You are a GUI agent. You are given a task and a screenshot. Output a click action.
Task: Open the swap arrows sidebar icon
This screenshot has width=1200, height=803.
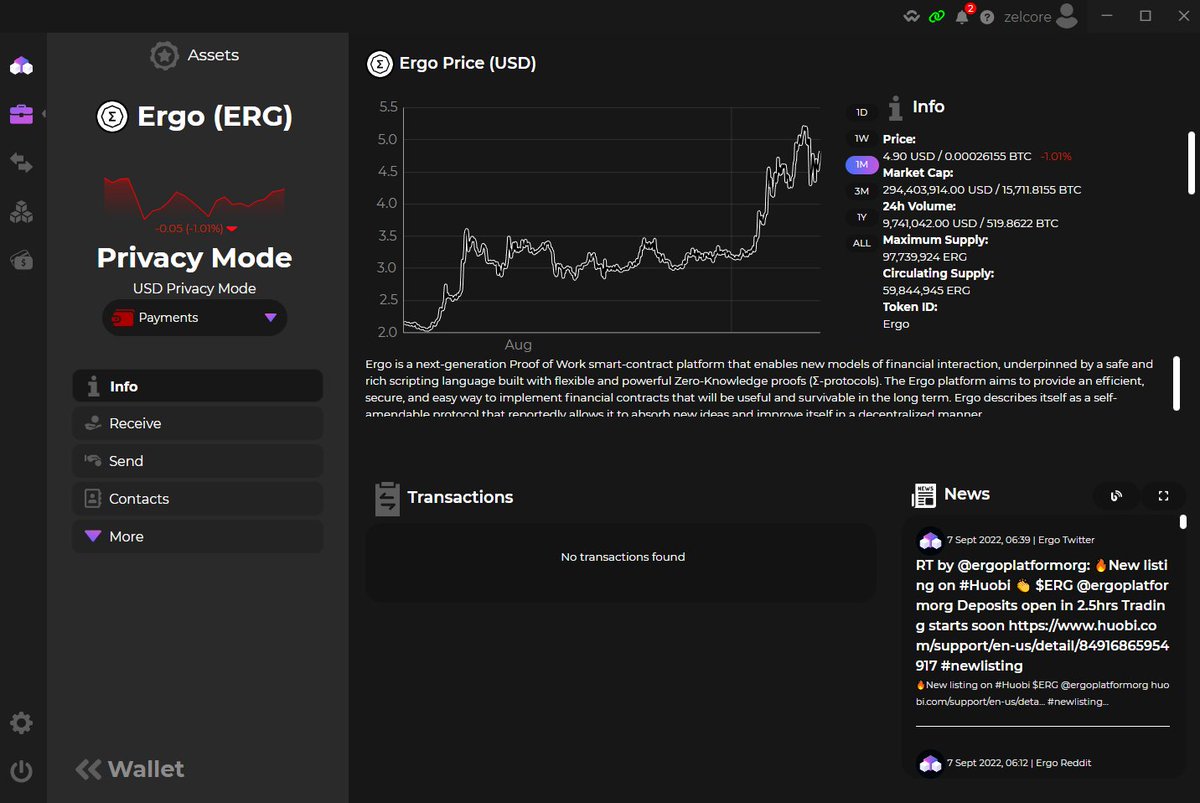coord(21,162)
